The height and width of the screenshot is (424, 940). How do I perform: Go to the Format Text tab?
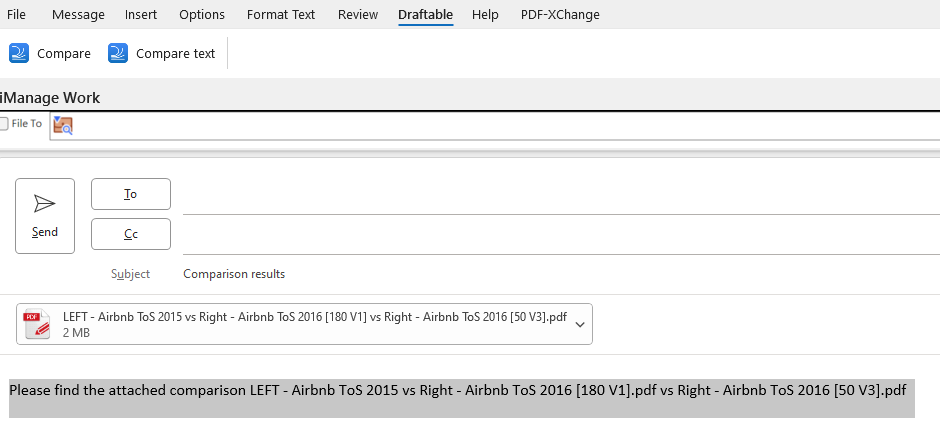(281, 14)
